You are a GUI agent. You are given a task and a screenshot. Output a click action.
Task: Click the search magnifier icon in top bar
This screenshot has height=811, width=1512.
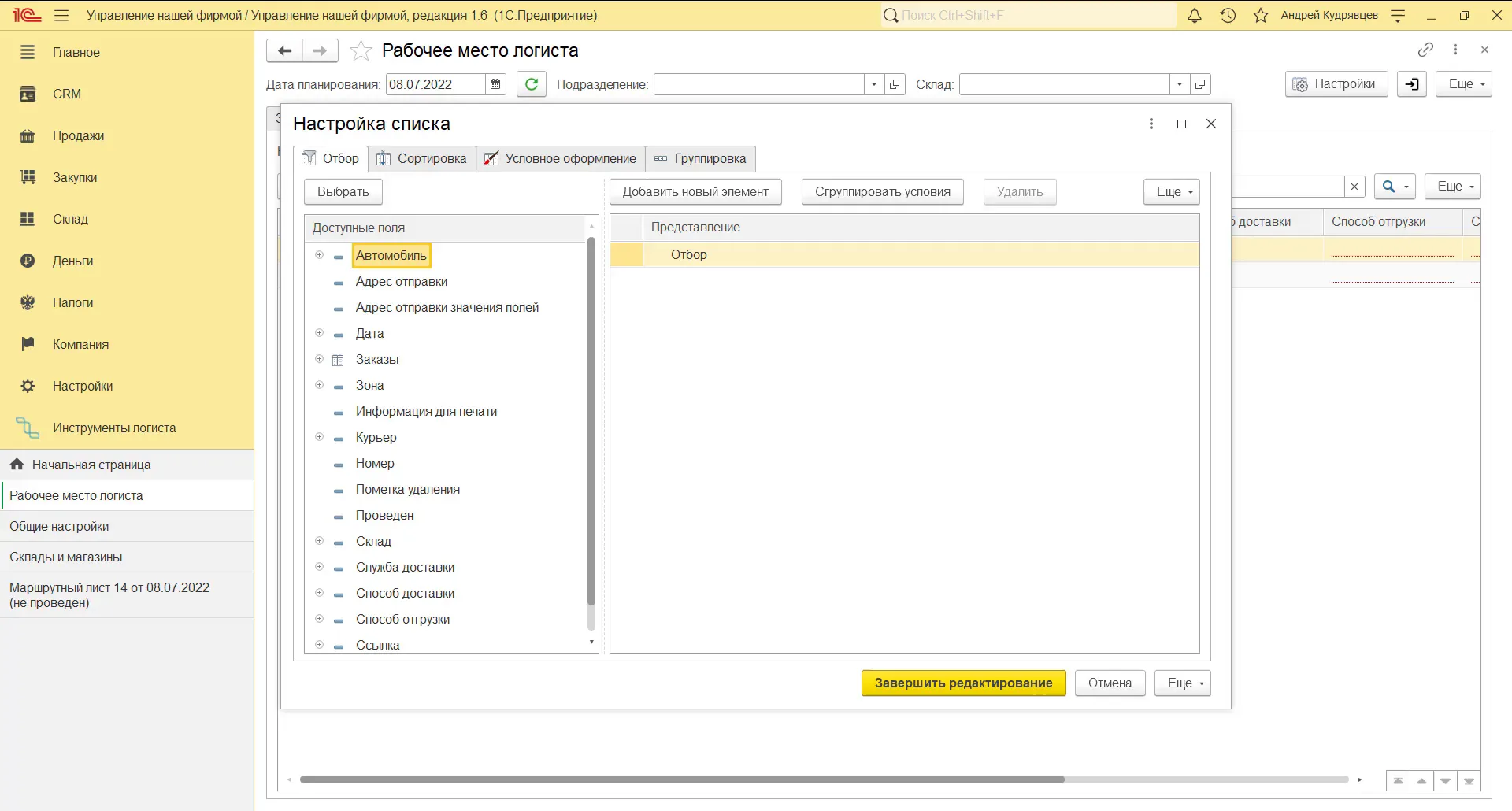[x=891, y=15]
